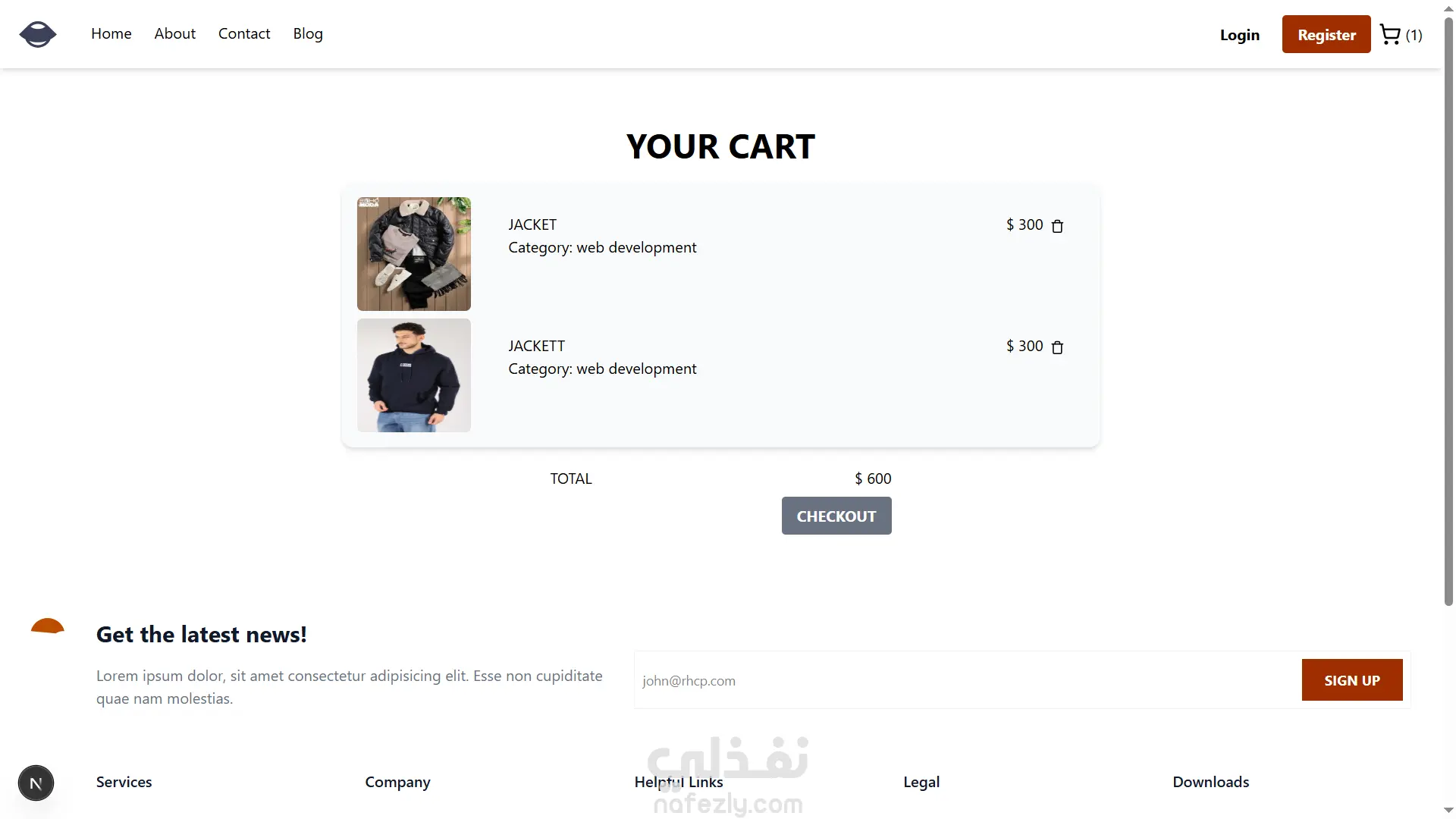Open the shopping cart icon
The width and height of the screenshot is (1456, 819).
pos(1390,35)
